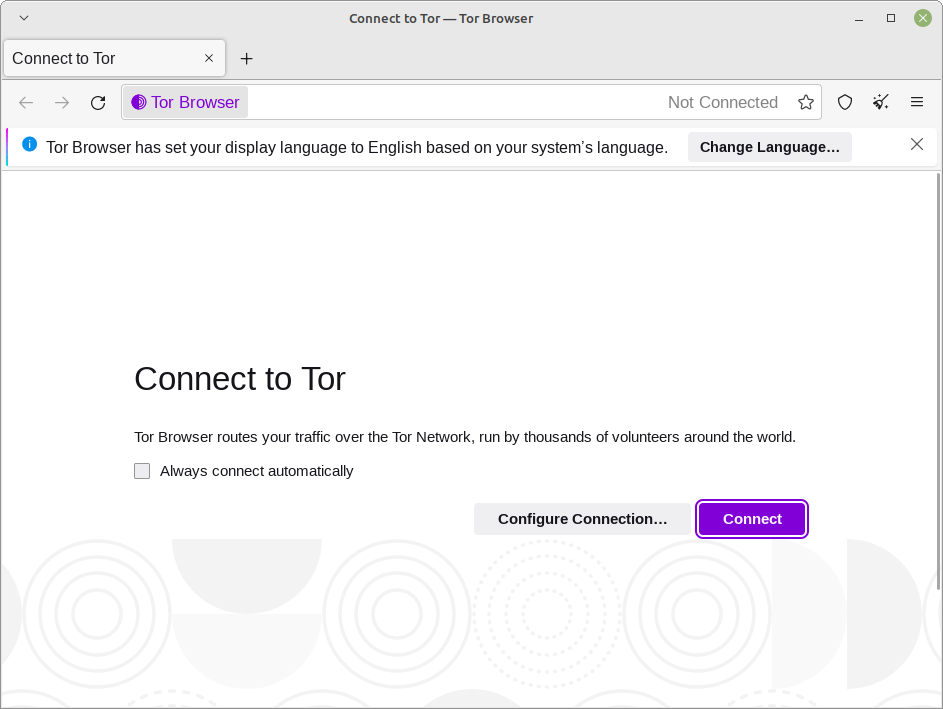The image size is (943, 709).
Task: Click the forward navigation arrow
Action: [62, 102]
